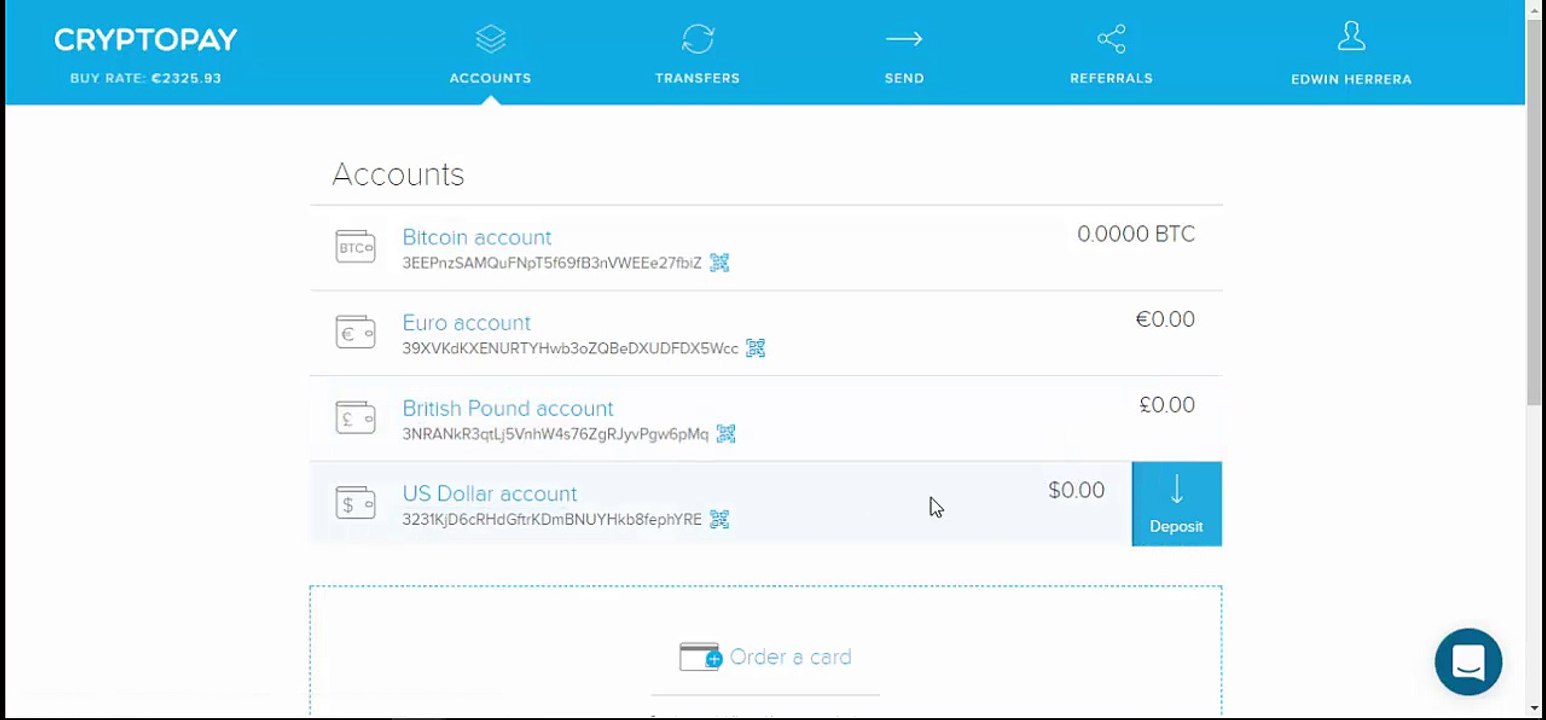1546x720 pixels.
Task: Open the ACCOUNTS tab
Action: click(490, 78)
